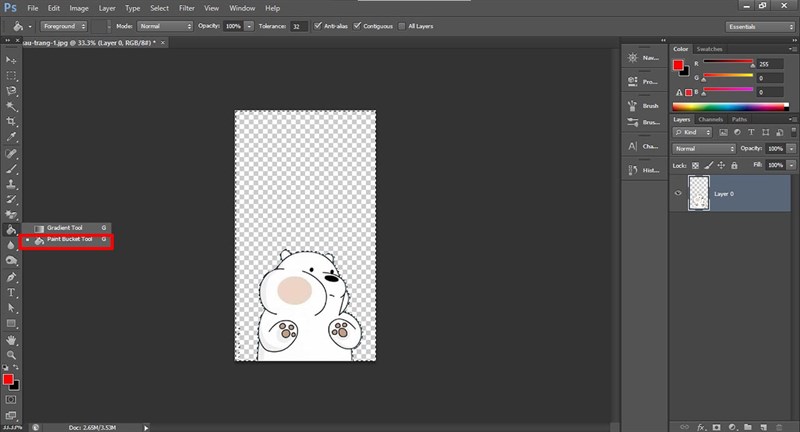The width and height of the screenshot is (800, 432).
Task: Lock image pixels with brush icon
Action: tap(708, 165)
